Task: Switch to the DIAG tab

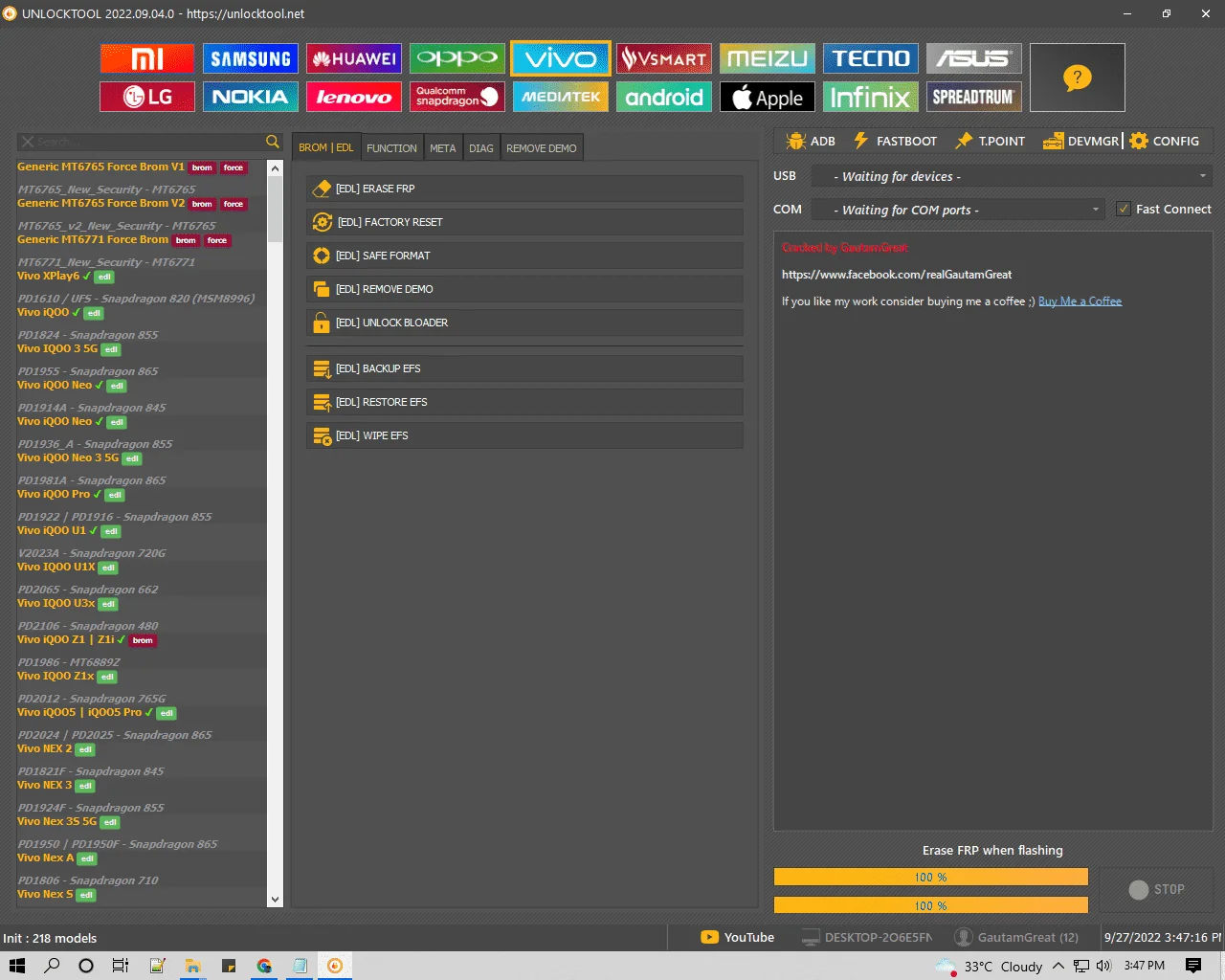Action: tap(481, 148)
